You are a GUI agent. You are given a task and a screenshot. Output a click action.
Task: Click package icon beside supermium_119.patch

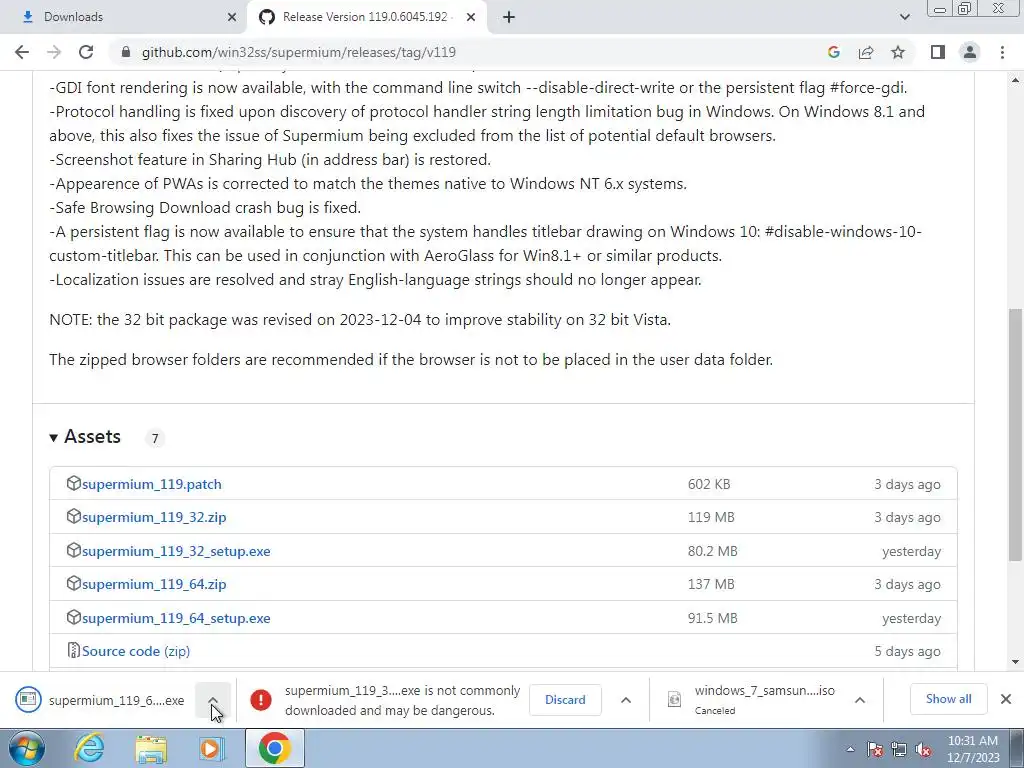point(73,483)
